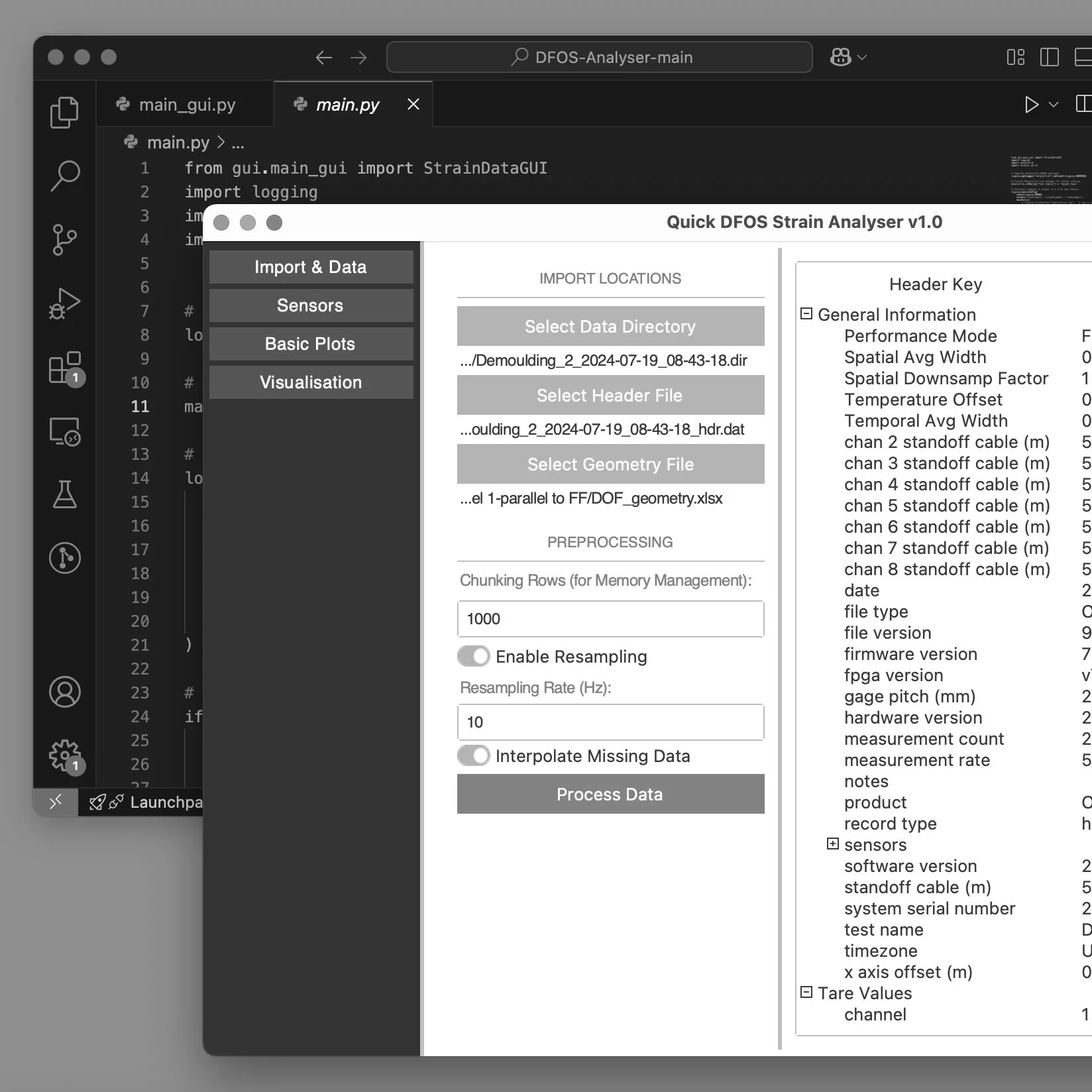The image size is (1092, 1092).
Task: Switch to the main_gui.py editor tab
Action: point(185,105)
